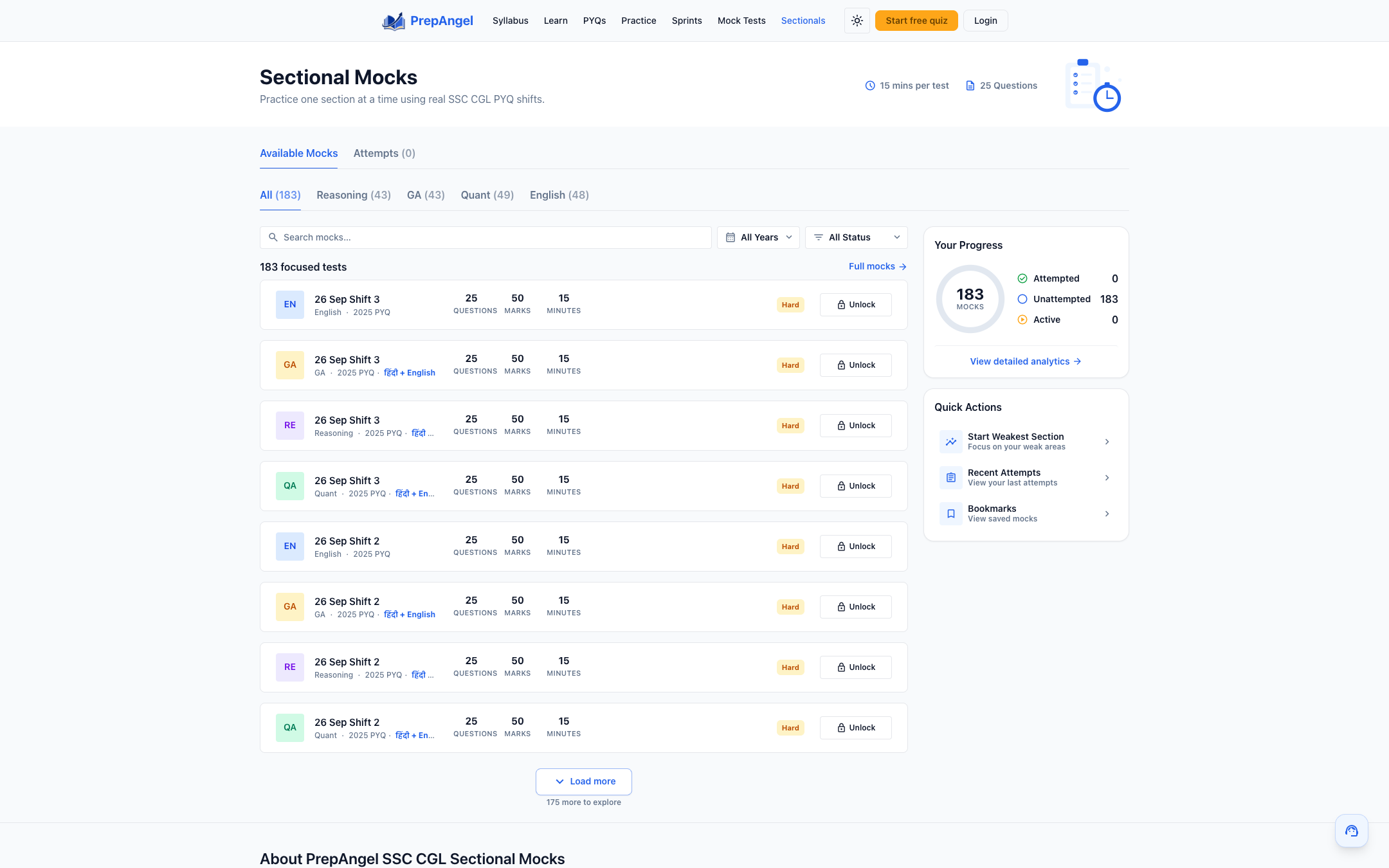The width and height of the screenshot is (1389, 868).
Task: Open the Sprints menu item
Action: pyautogui.click(x=687, y=21)
